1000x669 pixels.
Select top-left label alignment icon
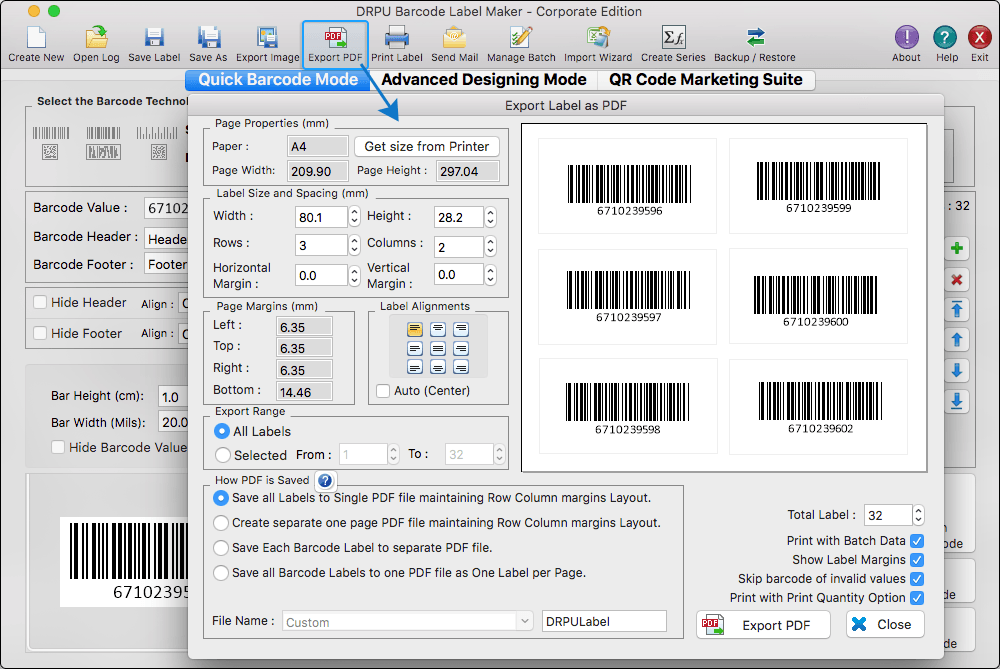pos(415,330)
